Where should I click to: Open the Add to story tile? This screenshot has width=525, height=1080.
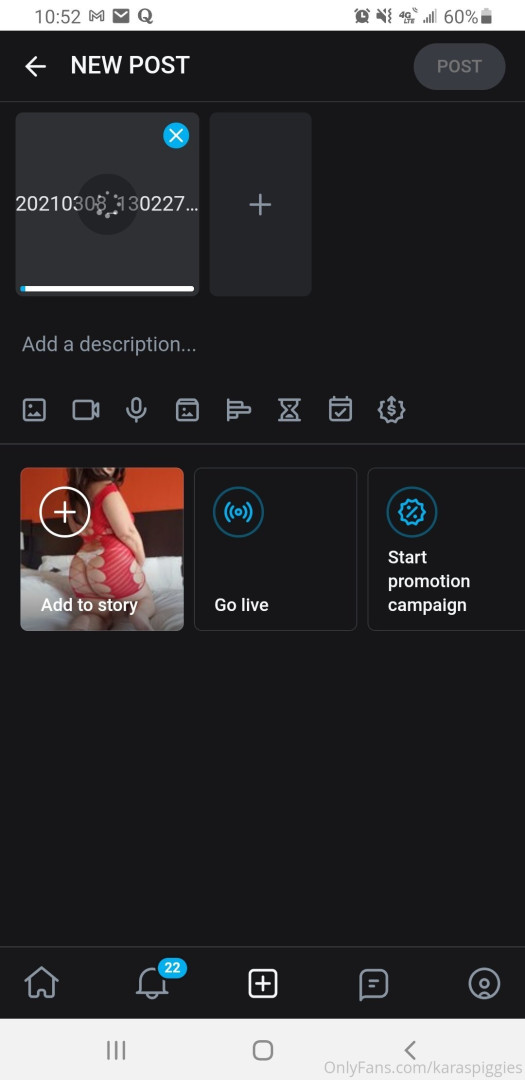click(102, 549)
